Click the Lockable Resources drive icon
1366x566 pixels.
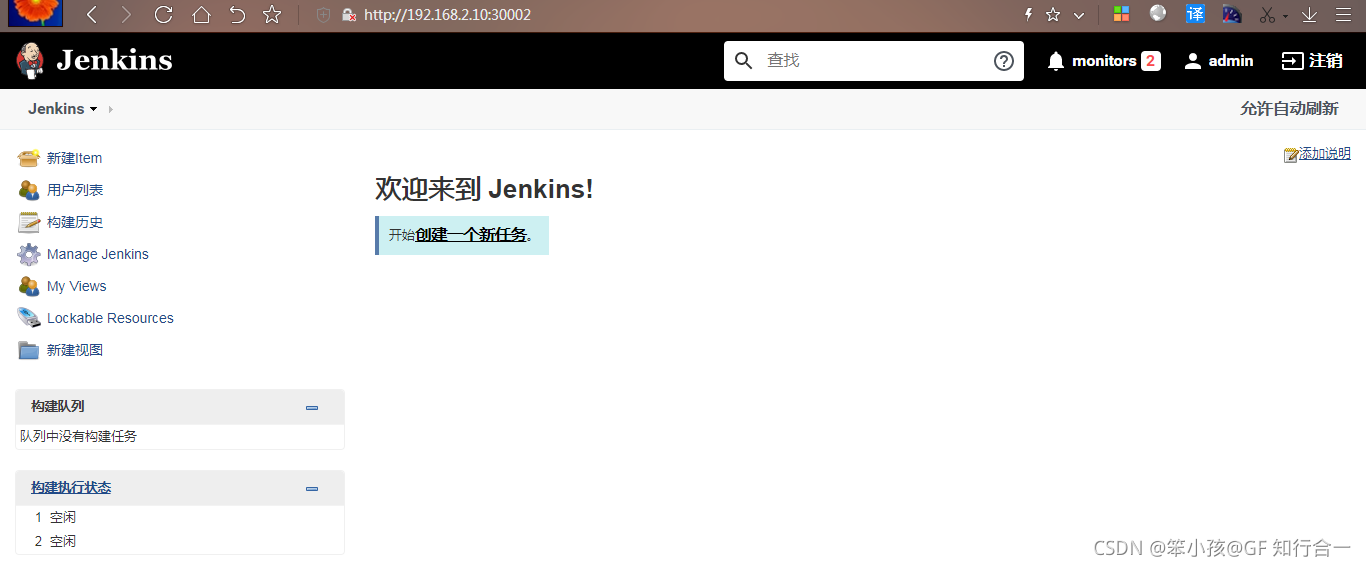[29, 318]
